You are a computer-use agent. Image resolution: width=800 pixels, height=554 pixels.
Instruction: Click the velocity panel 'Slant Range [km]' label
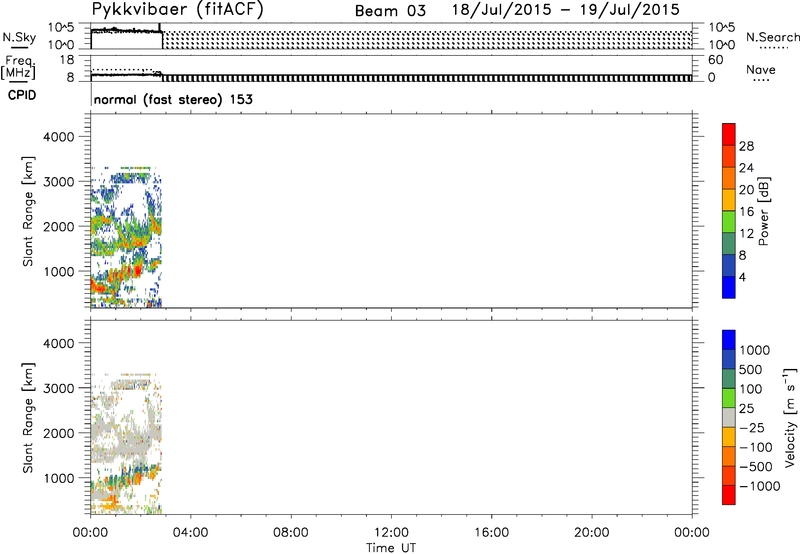point(28,418)
